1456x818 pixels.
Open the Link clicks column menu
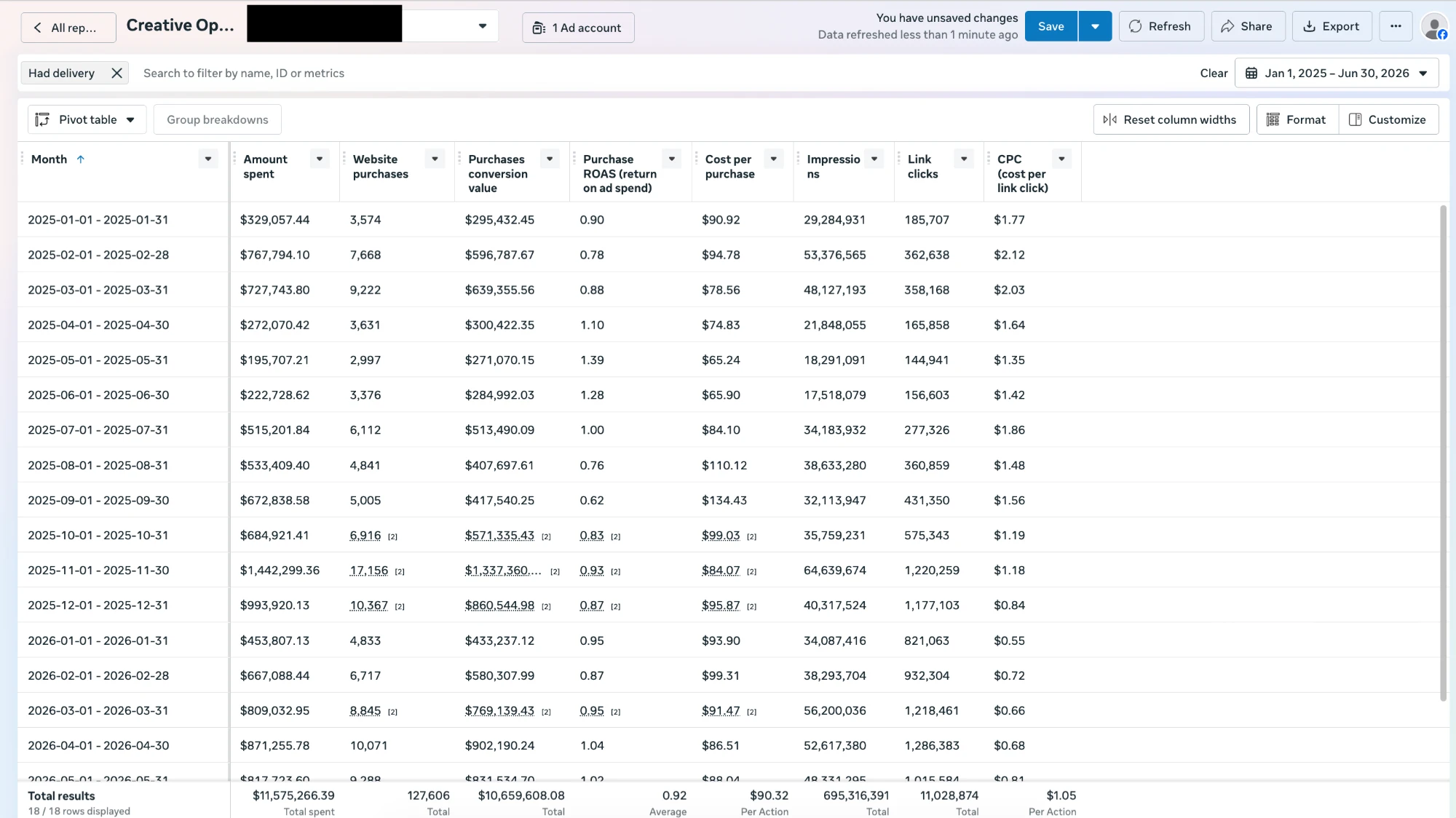tap(964, 159)
